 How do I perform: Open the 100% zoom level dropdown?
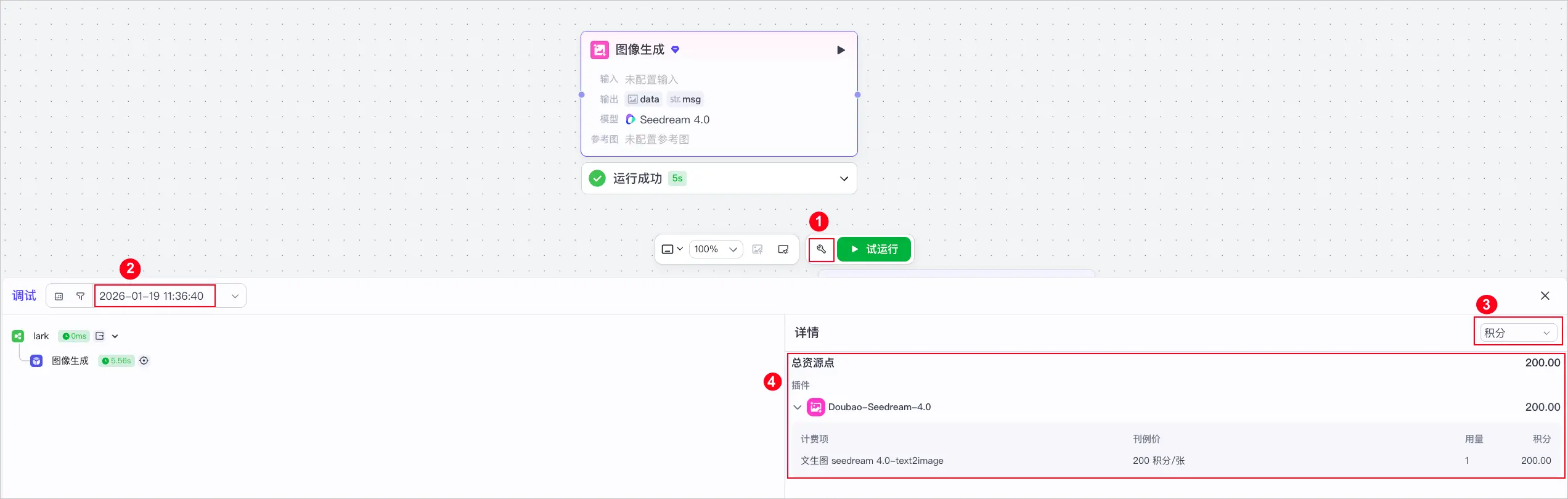pyautogui.click(x=716, y=249)
